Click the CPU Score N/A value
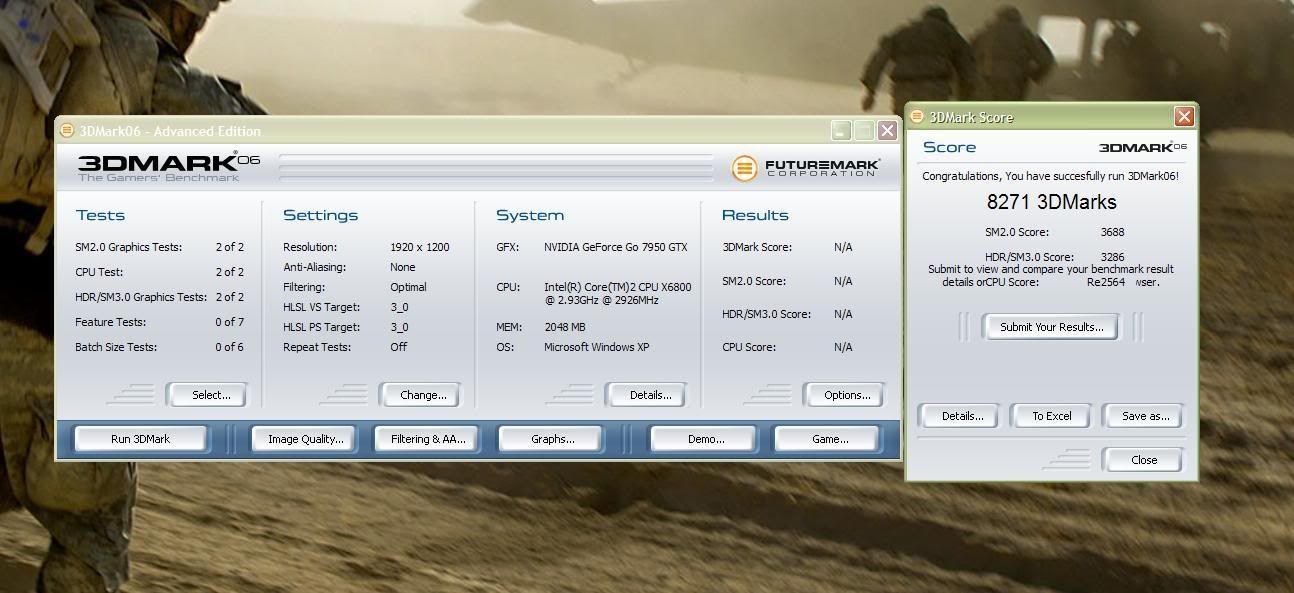This screenshot has width=1294, height=593. pyautogui.click(x=843, y=347)
